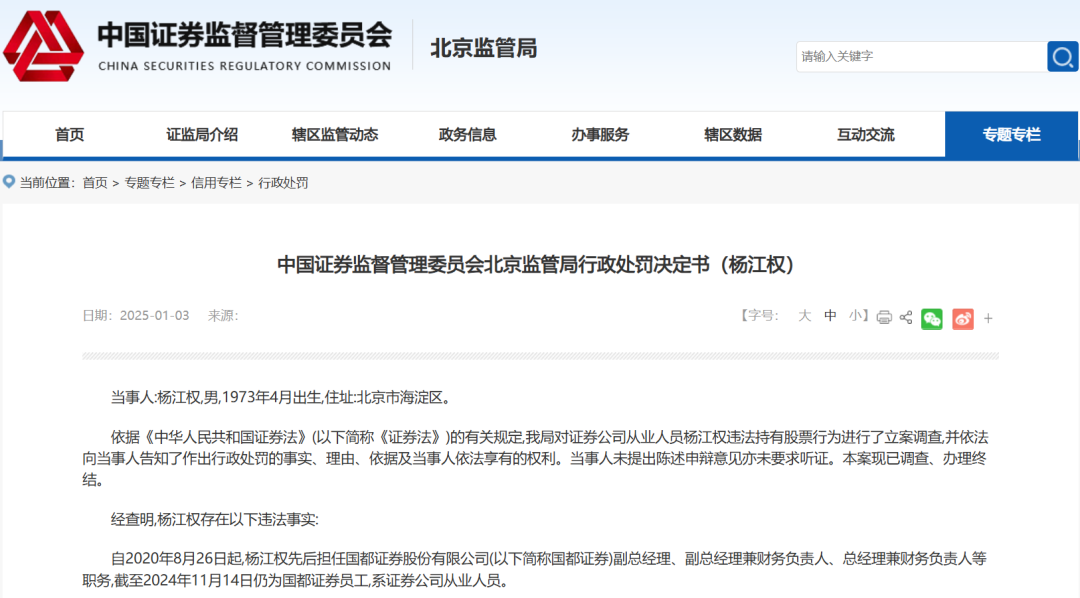Expand the 办事服务 menu
Viewport: 1080px width, 598px height.
click(600, 134)
